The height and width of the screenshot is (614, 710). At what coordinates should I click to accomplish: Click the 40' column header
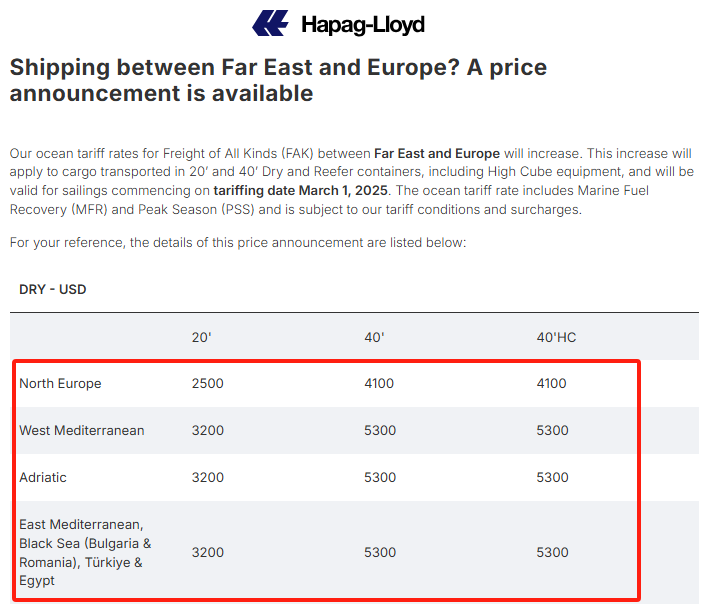pos(374,337)
